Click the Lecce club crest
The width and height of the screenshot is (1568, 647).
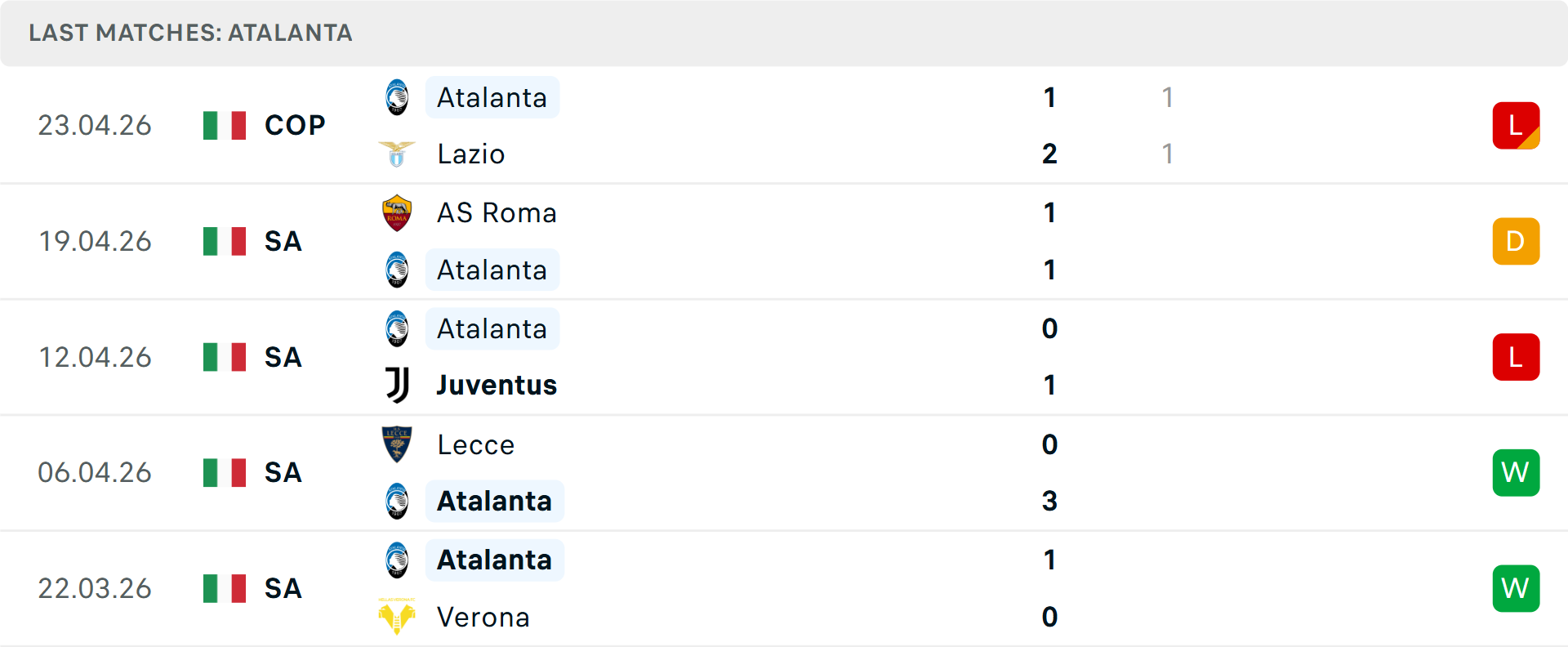(x=397, y=444)
